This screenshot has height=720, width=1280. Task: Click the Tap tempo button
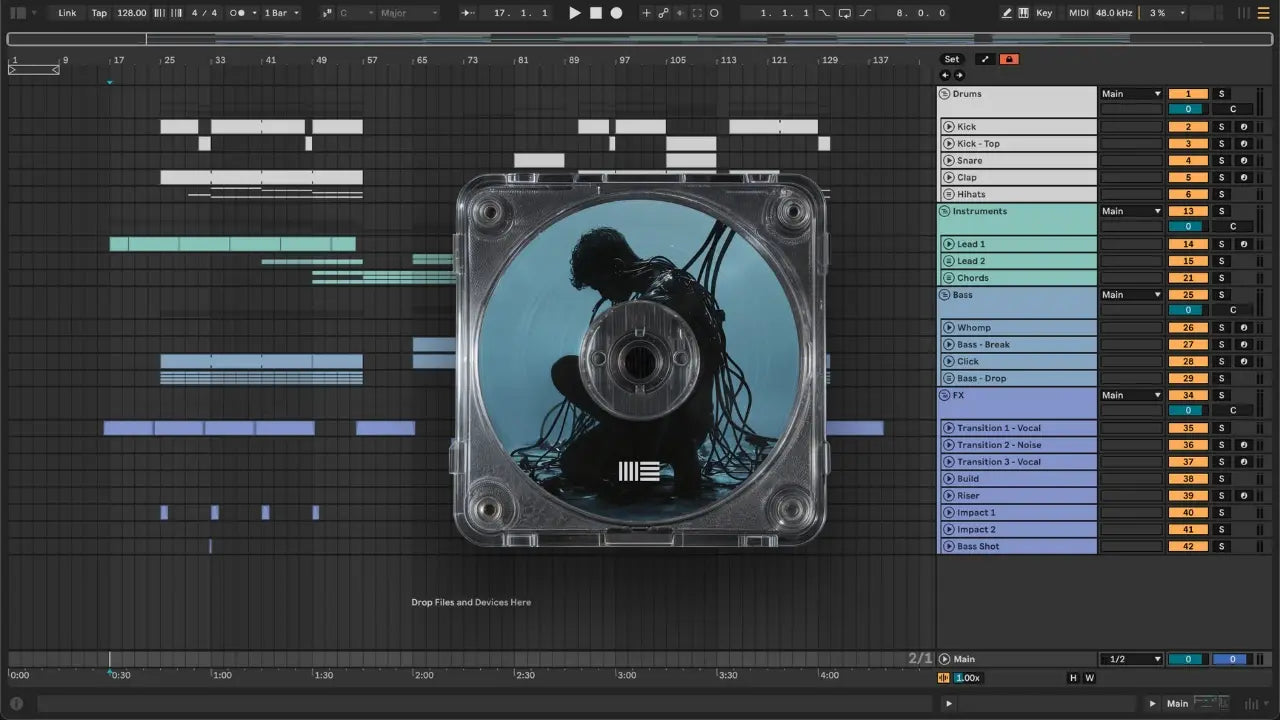pyautogui.click(x=99, y=13)
